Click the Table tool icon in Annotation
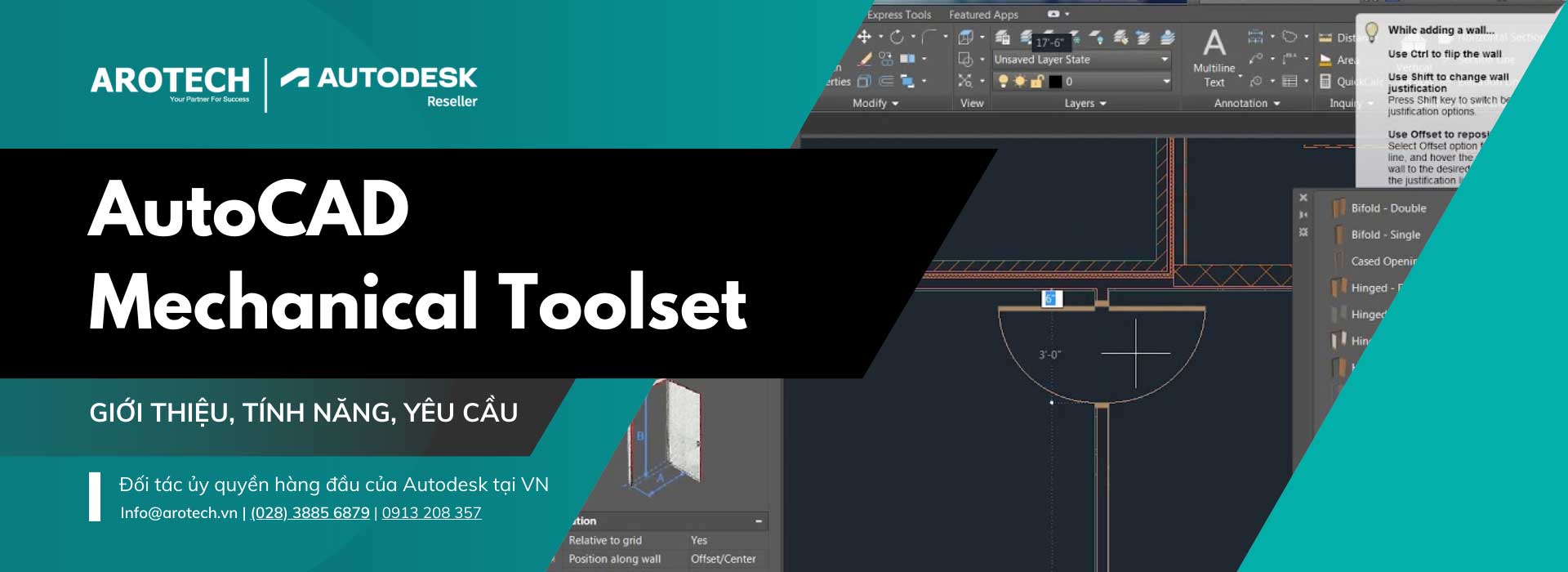Image resolution: width=1568 pixels, height=572 pixels. coord(1290,81)
